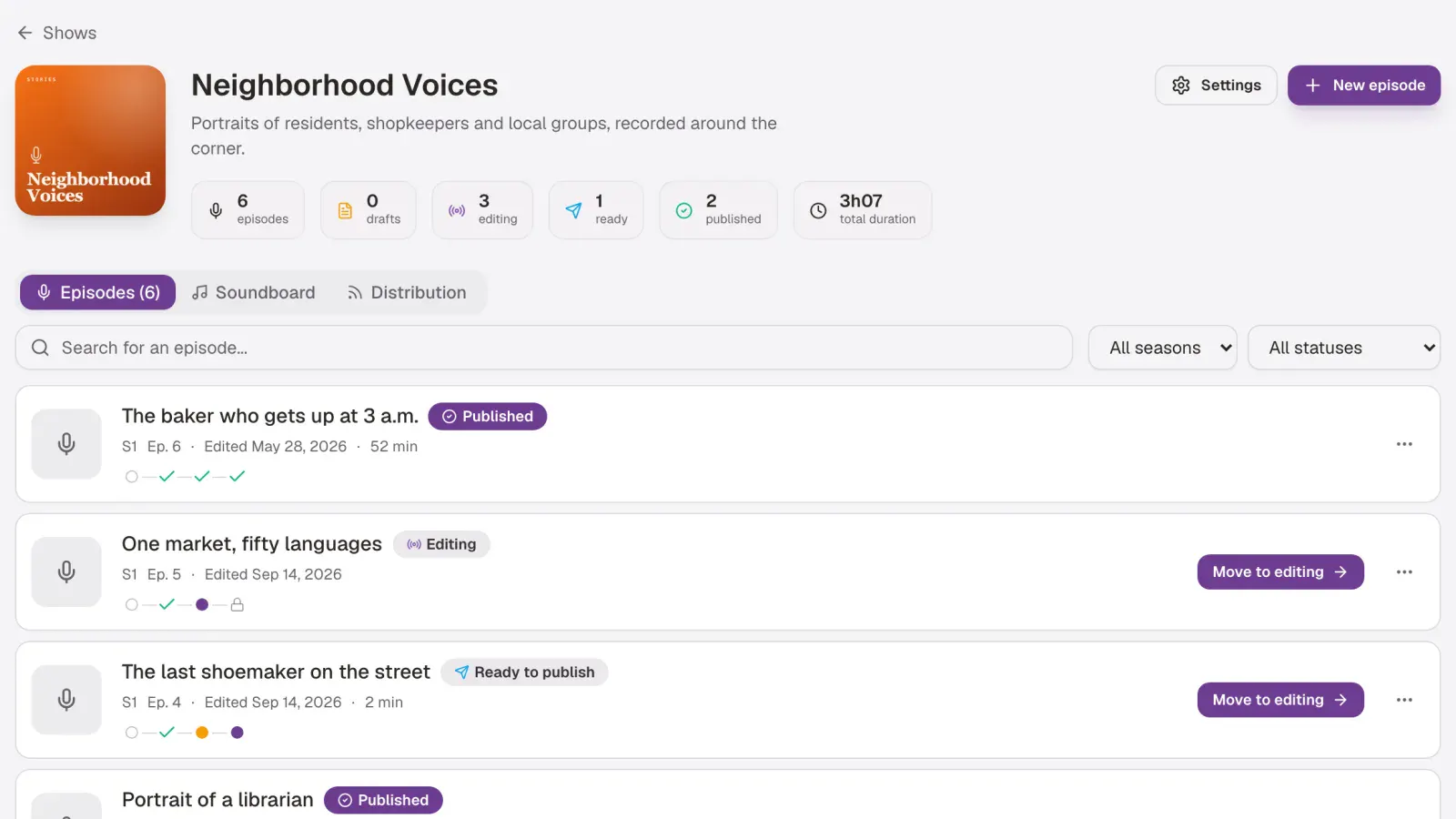Screen dimensions: 1456x819
Task: Open the All seasons dropdown
Action: point(1162,348)
